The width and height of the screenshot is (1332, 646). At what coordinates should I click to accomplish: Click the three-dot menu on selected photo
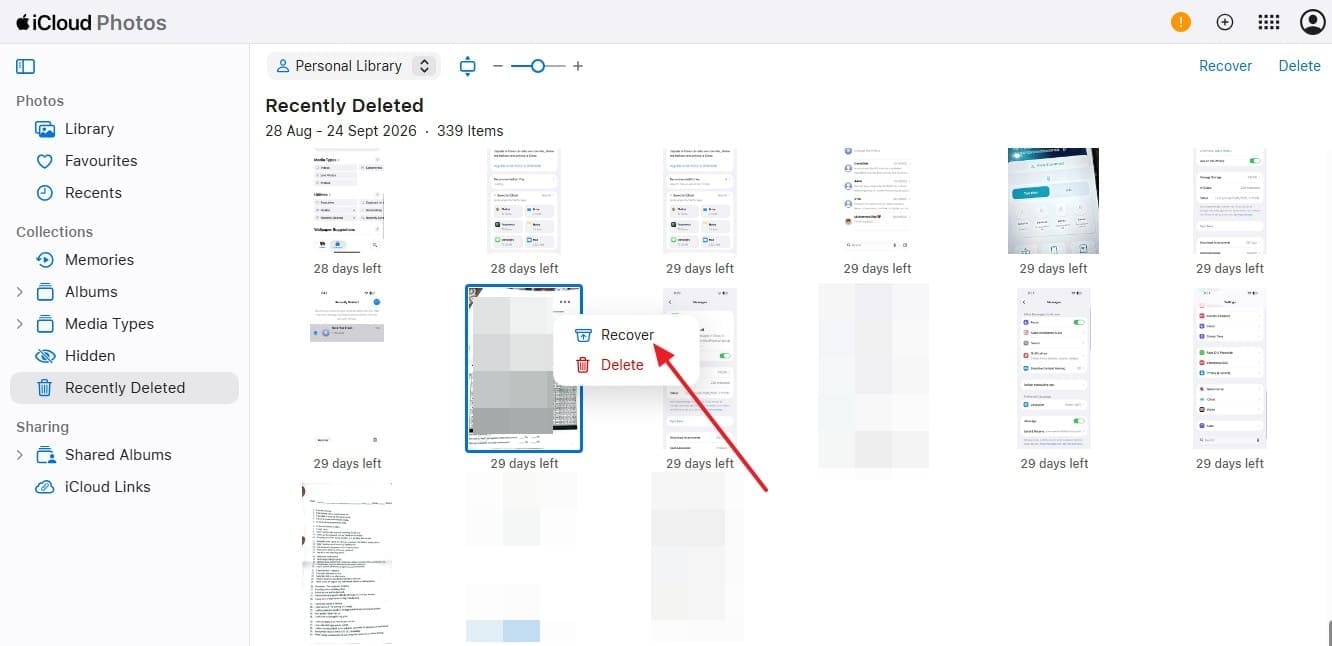click(566, 302)
